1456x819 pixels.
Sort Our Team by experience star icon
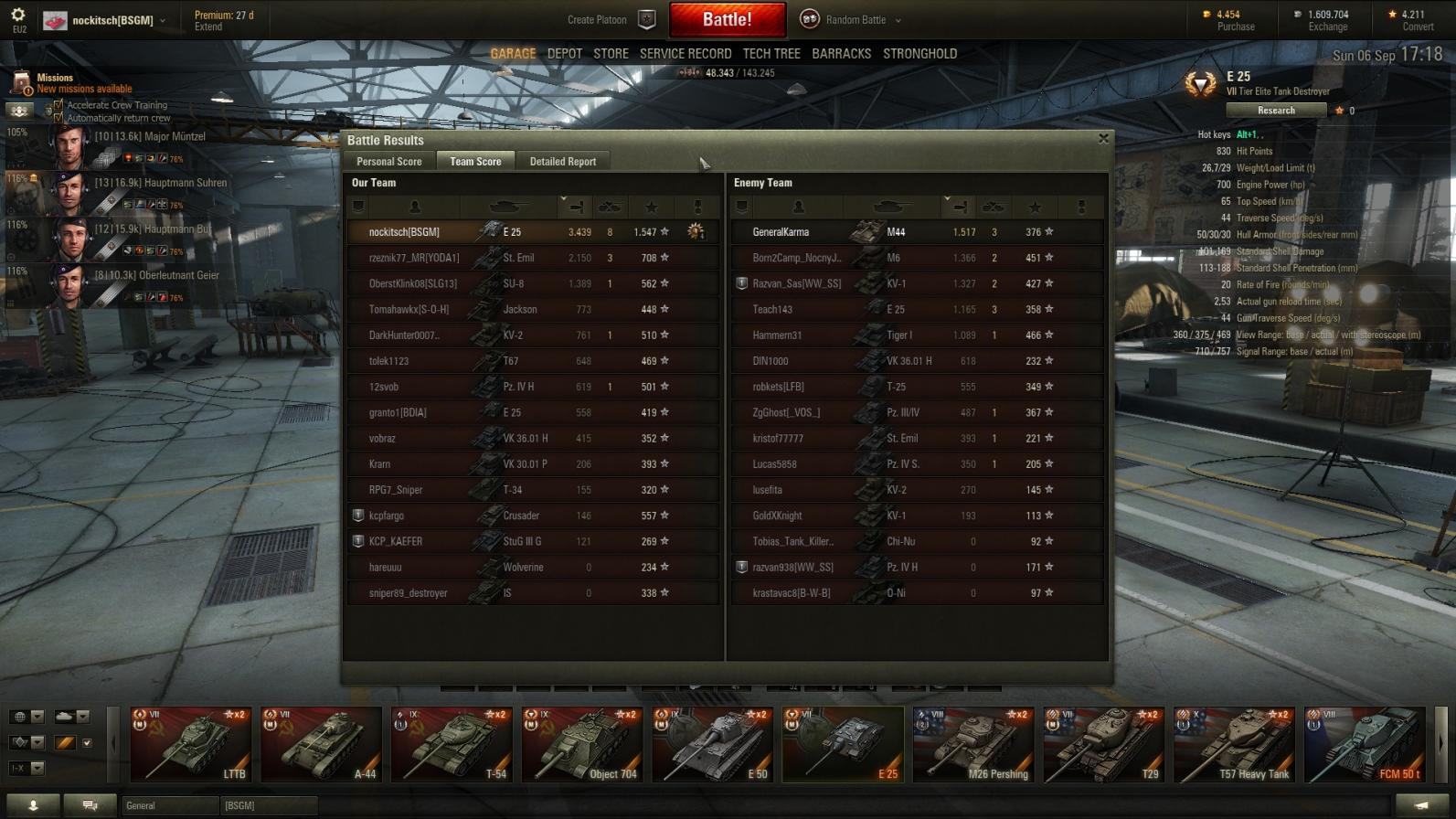tap(651, 207)
